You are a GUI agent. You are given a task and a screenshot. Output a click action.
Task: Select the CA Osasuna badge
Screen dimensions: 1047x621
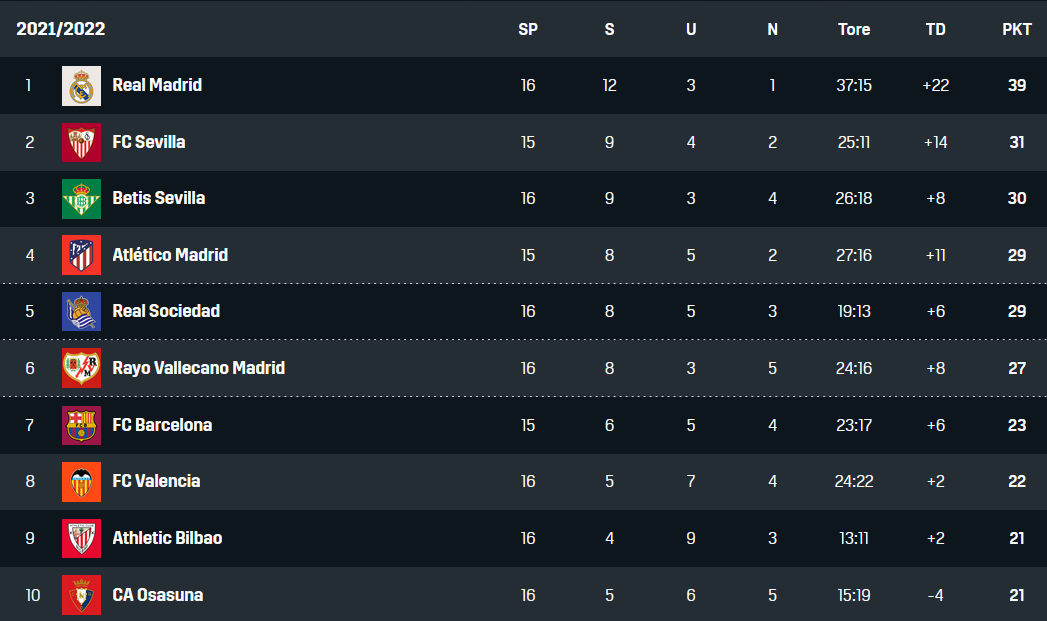(x=81, y=594)
